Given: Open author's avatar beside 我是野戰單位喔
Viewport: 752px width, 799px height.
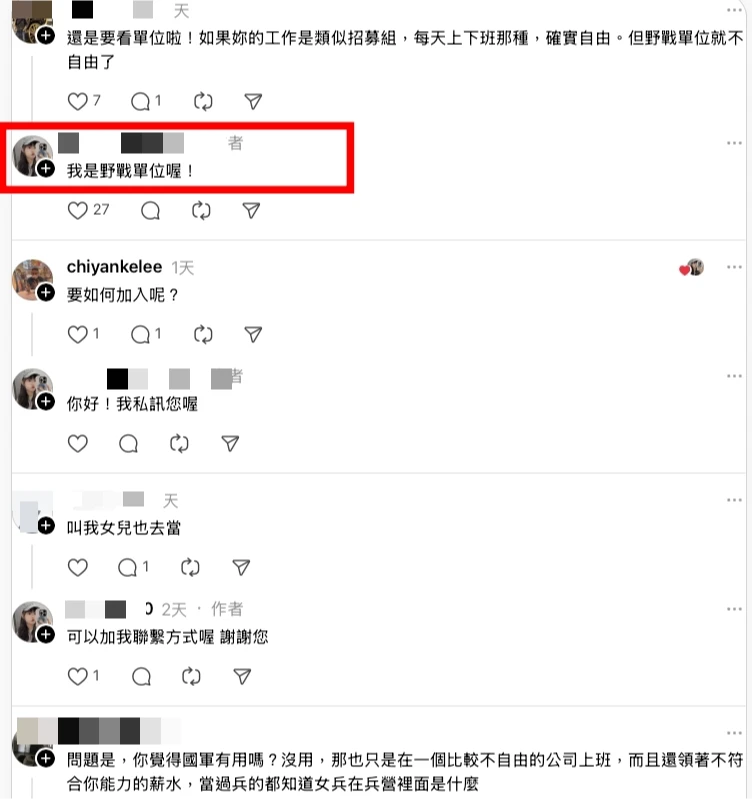Looking at the screenshot, I should [x=32, y=155].
